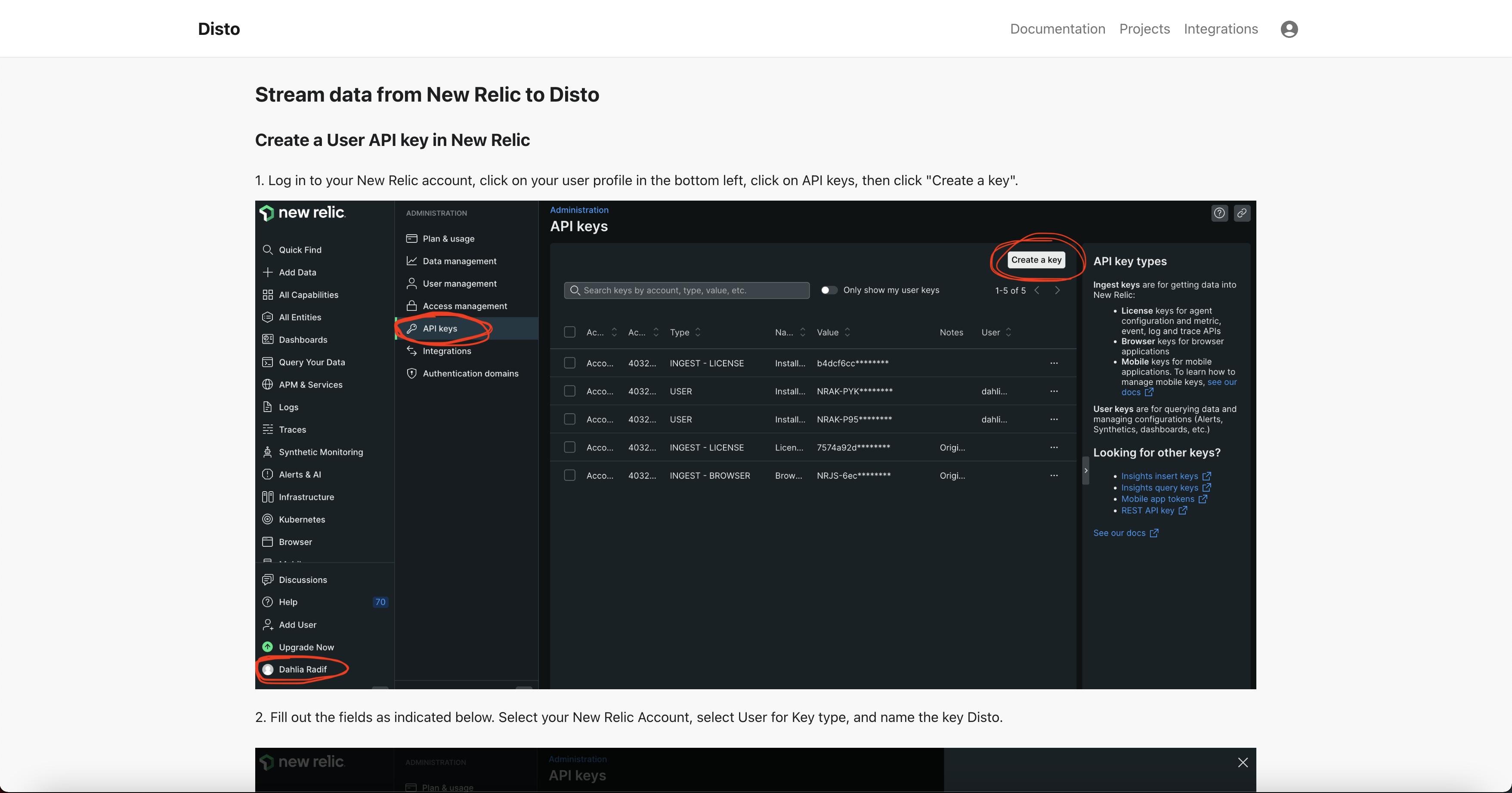Open the Documentation nav item
The width and height of the screenshot is (1512, 793).
tap(1057, 29)
